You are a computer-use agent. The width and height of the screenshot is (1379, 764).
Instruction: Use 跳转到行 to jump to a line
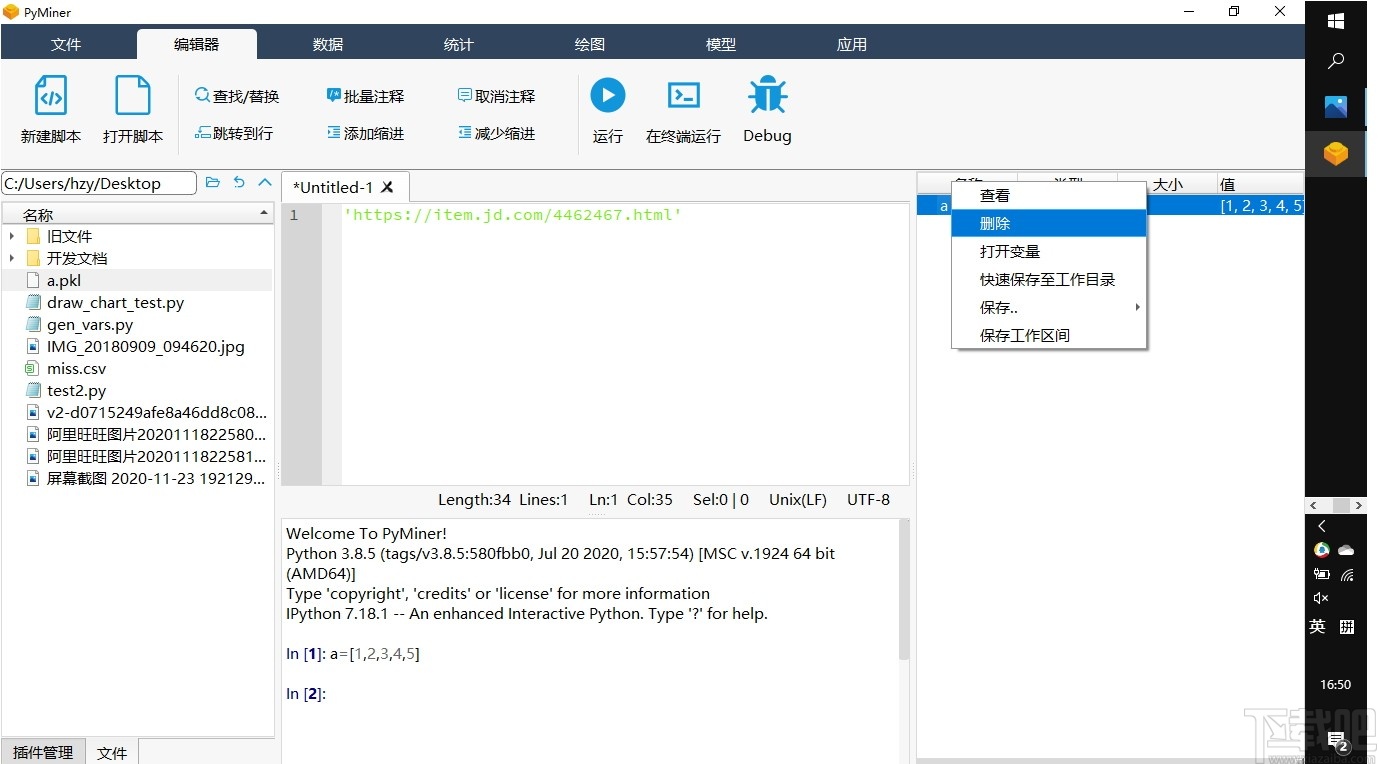(234, 132)
